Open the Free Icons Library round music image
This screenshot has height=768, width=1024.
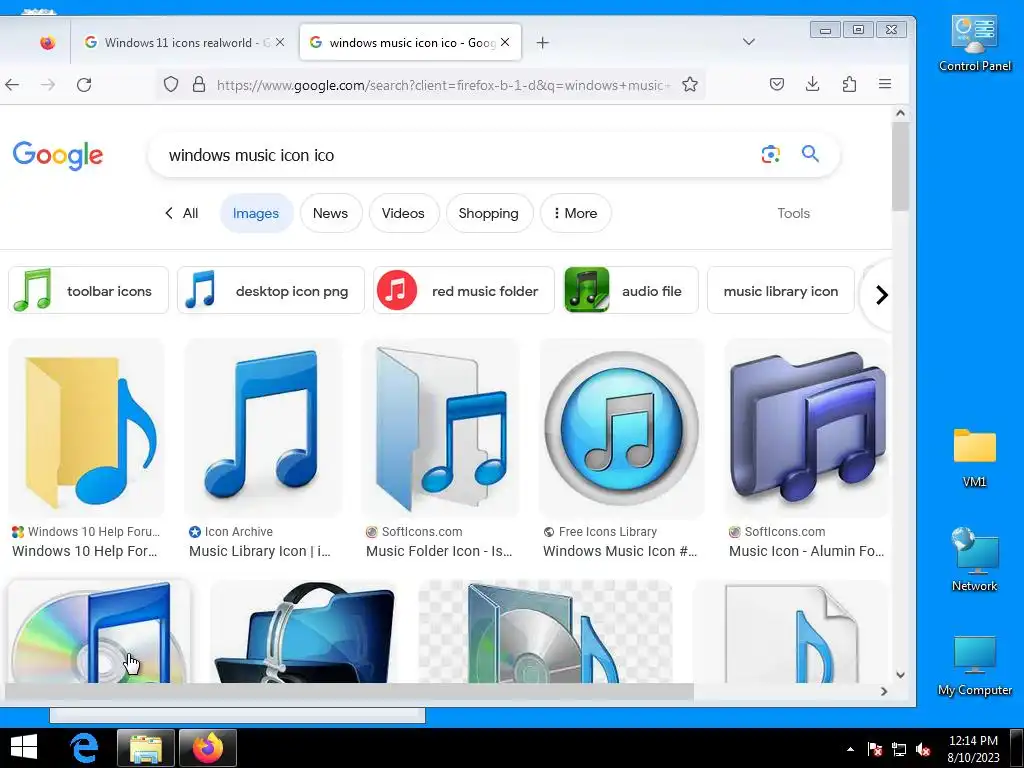tap(621, 428)
